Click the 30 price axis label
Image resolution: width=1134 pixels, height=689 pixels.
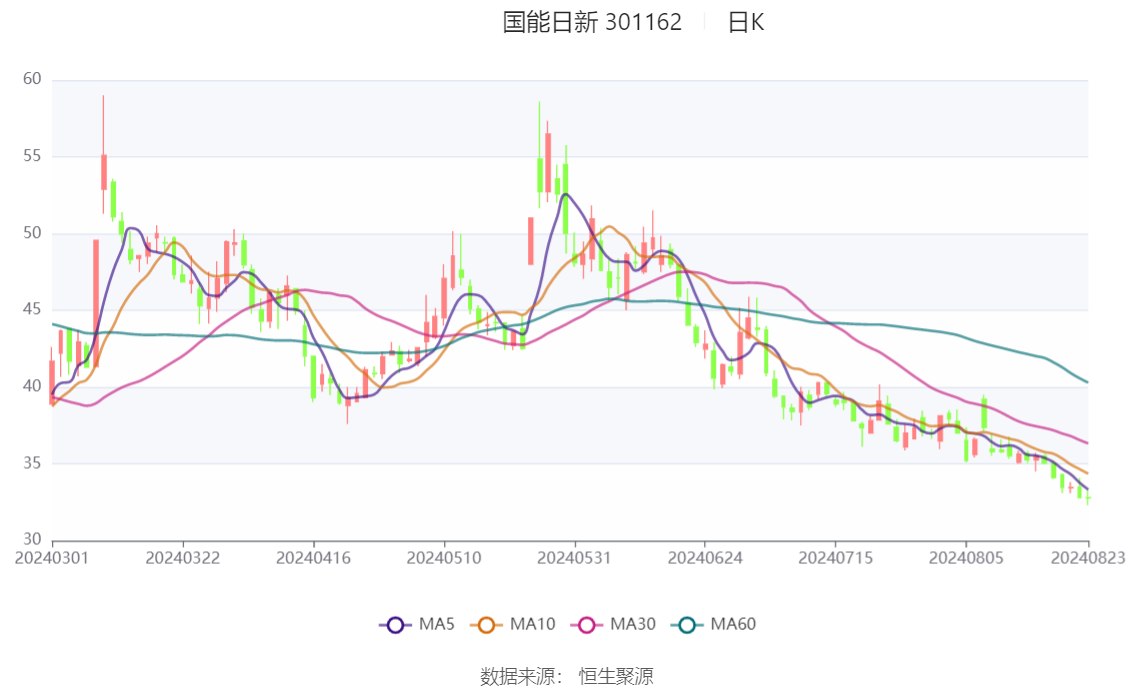click(32, 539)
